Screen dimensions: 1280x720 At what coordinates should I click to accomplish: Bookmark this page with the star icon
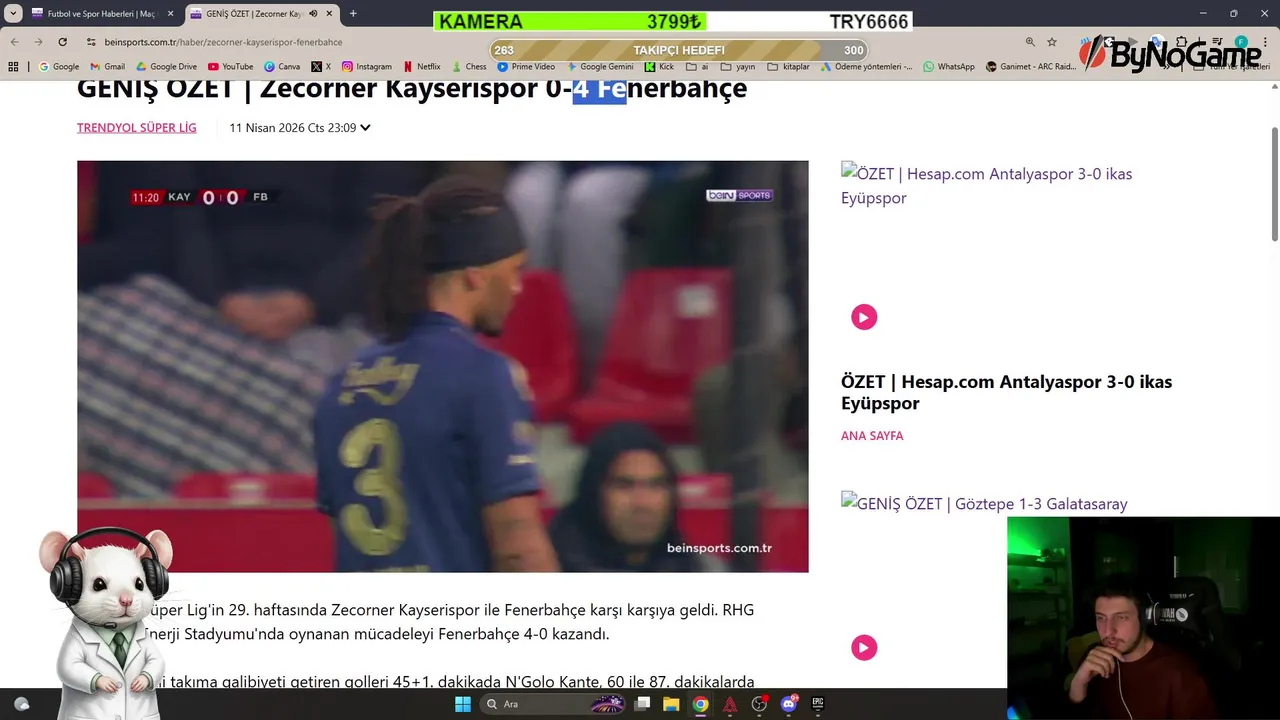click(1052, 42)
